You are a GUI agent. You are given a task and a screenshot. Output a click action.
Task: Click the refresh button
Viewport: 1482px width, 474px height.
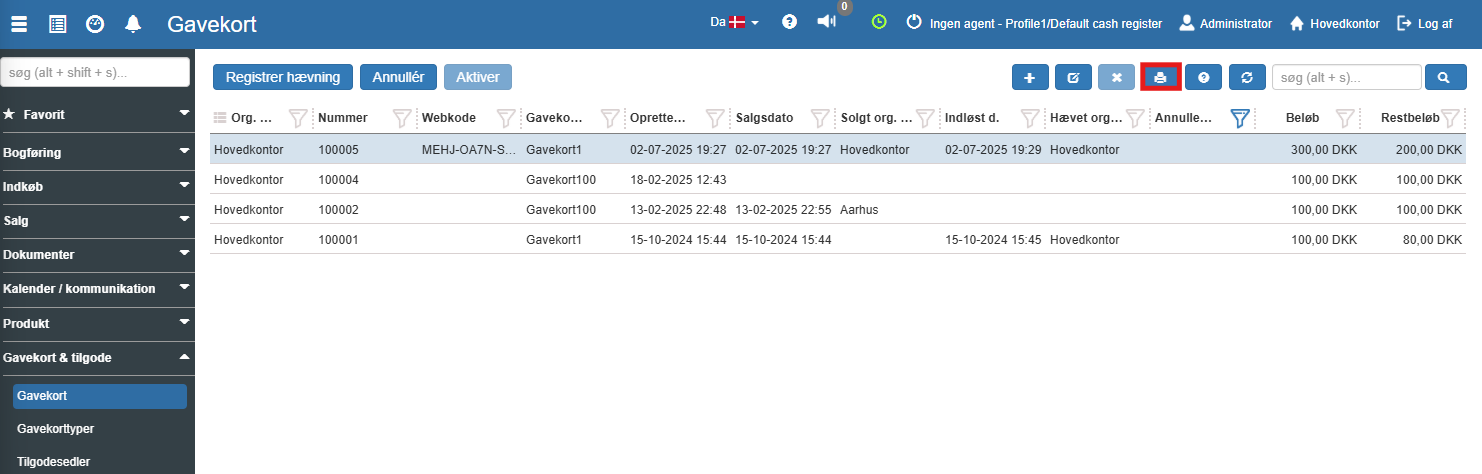[x=1247, y=77]
